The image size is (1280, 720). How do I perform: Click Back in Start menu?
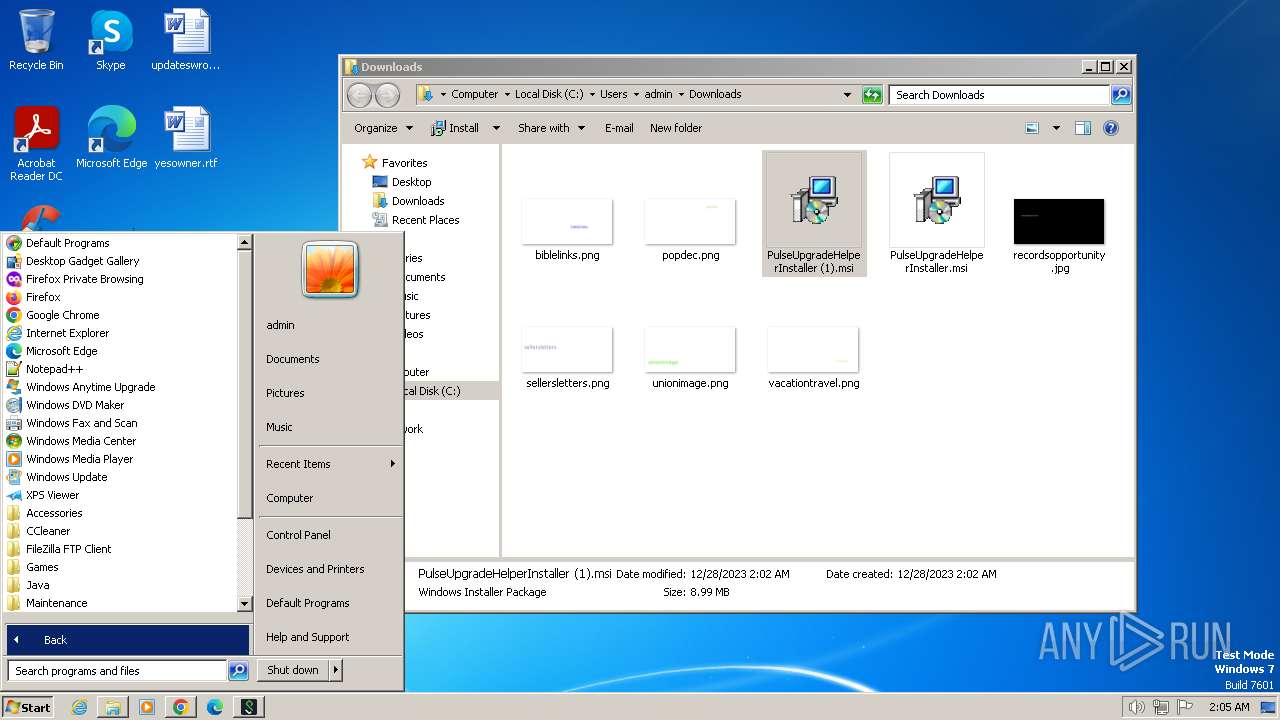pyautogui.click(x=128, y=640)
